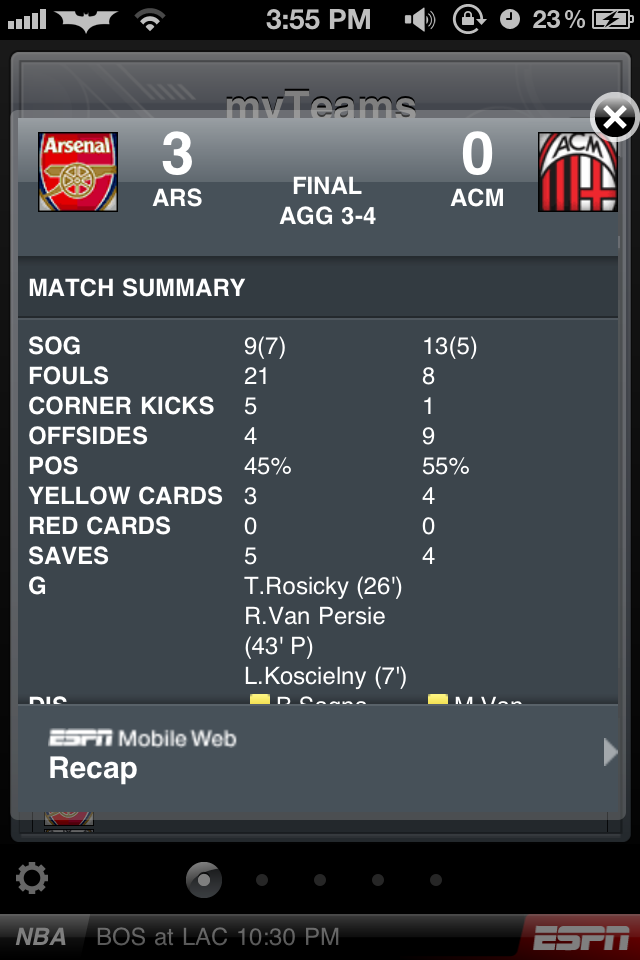Go to the third page dot
The height and width of the screenshot is (960, 640).
[x=320, y=880]
